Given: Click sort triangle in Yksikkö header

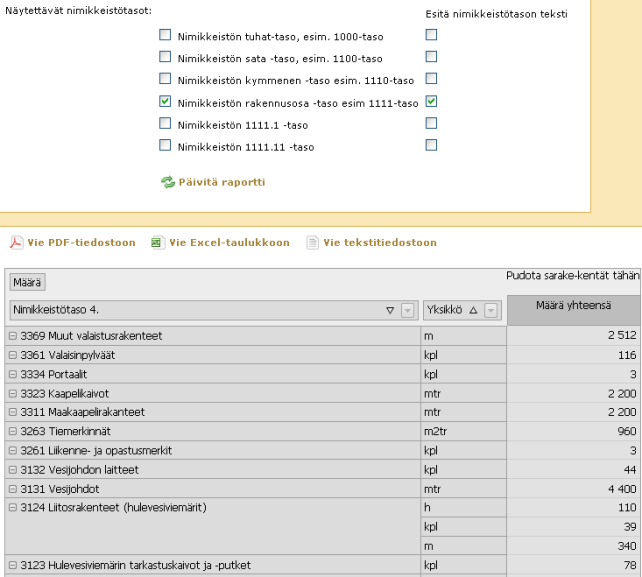Looking at the screenshot, I should pos(473,311).
